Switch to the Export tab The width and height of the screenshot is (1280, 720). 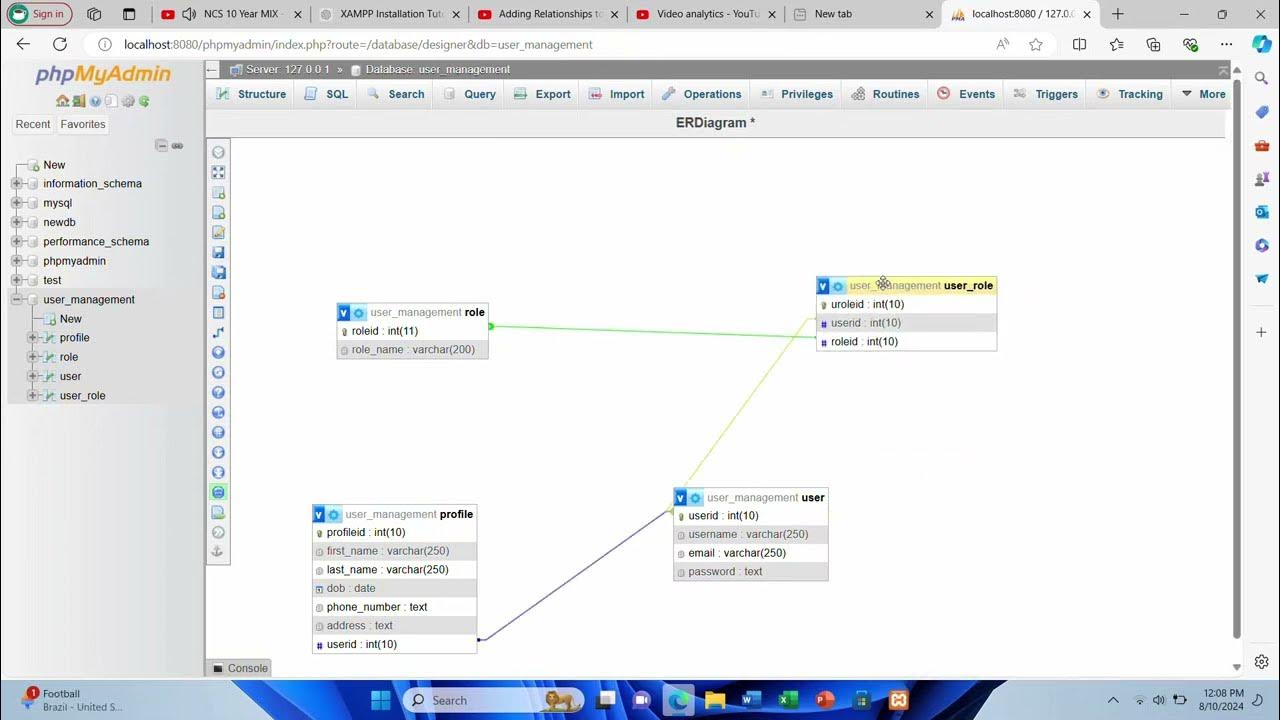click(541, 94)
